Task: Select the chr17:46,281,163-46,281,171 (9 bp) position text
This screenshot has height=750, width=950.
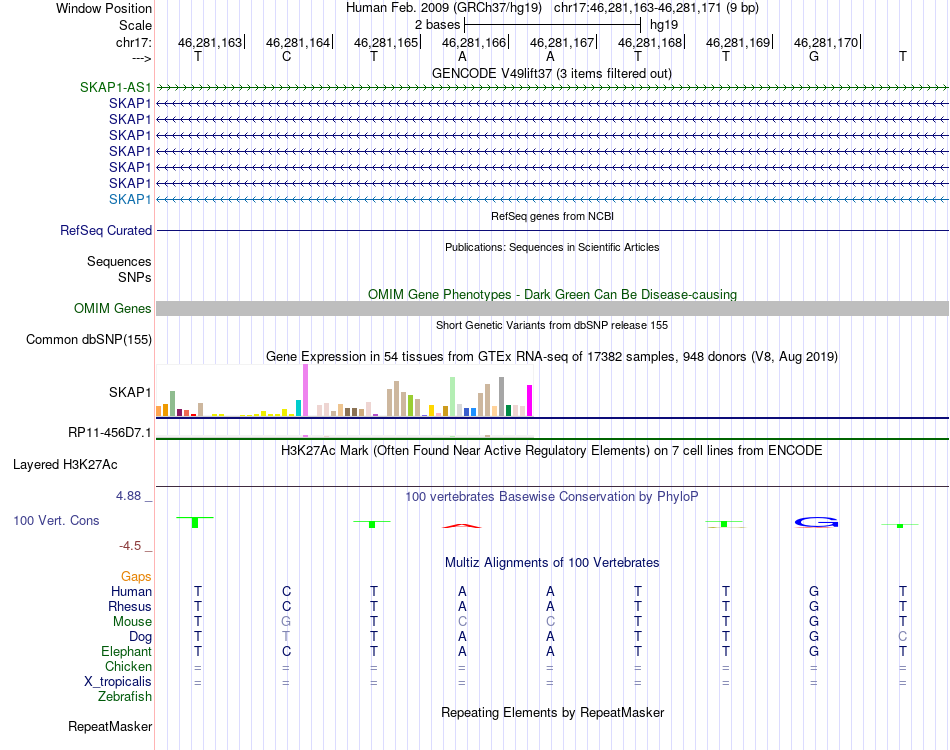Action: click(656, 8)
